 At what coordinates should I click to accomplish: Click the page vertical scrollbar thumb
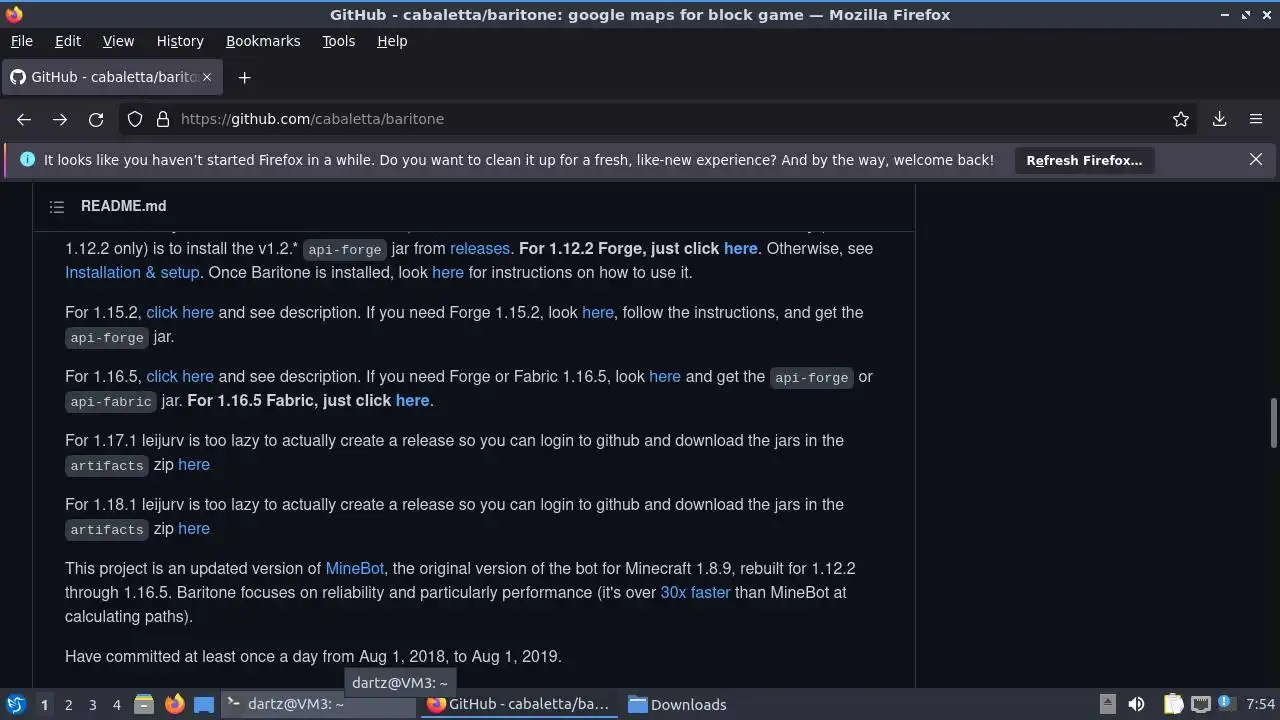tap(1273, 423)
